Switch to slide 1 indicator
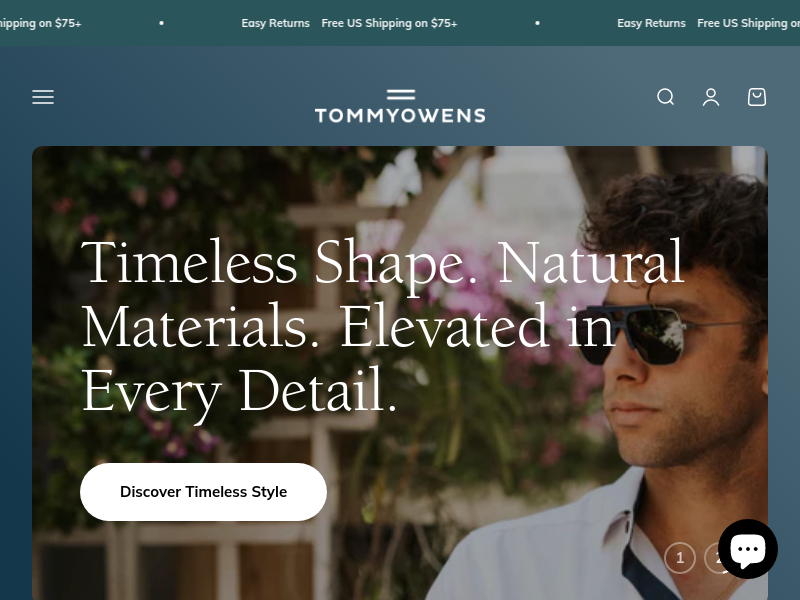800x600 pixels. click(x=680, y=558)
